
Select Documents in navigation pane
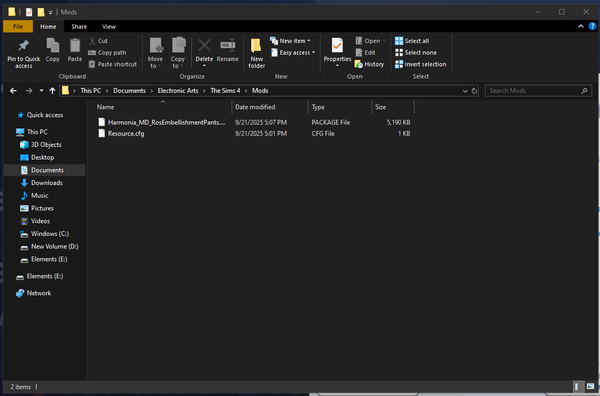[44, 170]
